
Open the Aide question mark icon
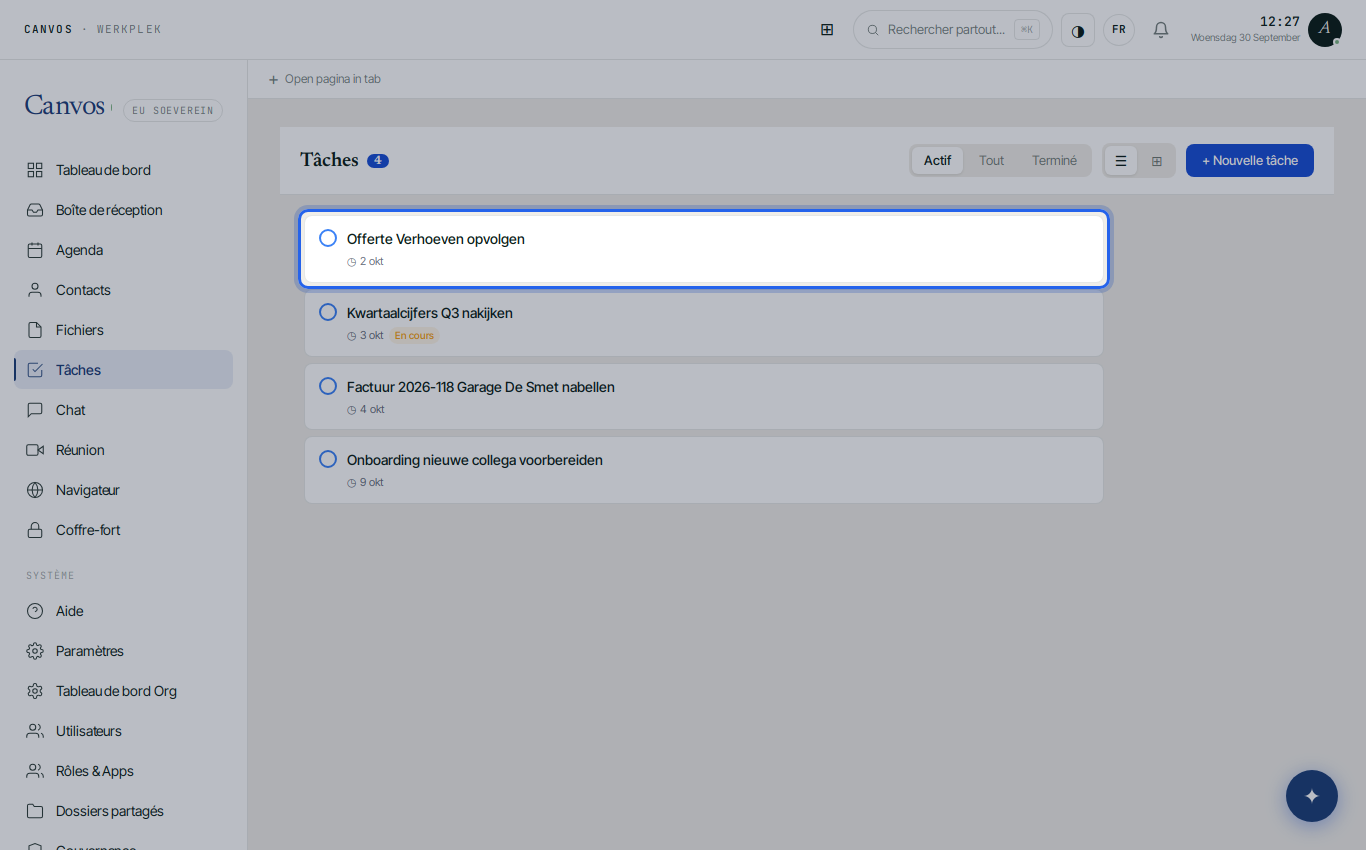click(x=35, y=611)
